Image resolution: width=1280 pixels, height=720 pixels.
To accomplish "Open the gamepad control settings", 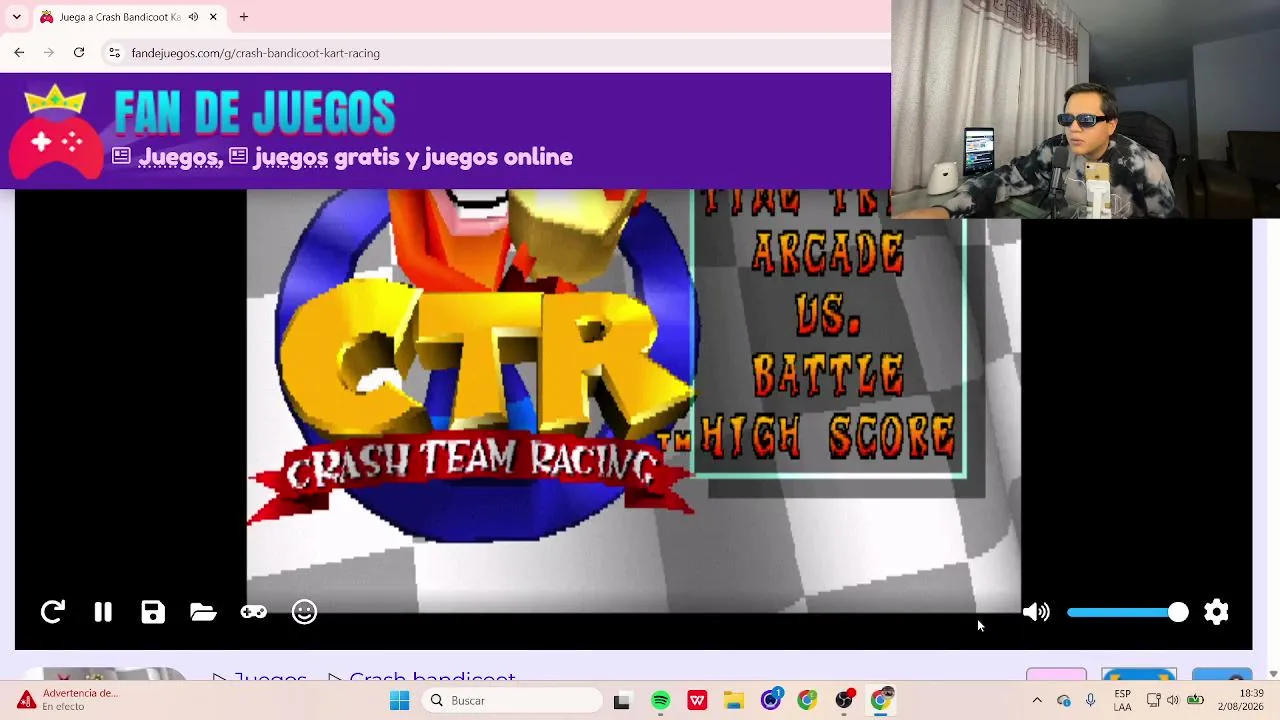I will 254,612.
